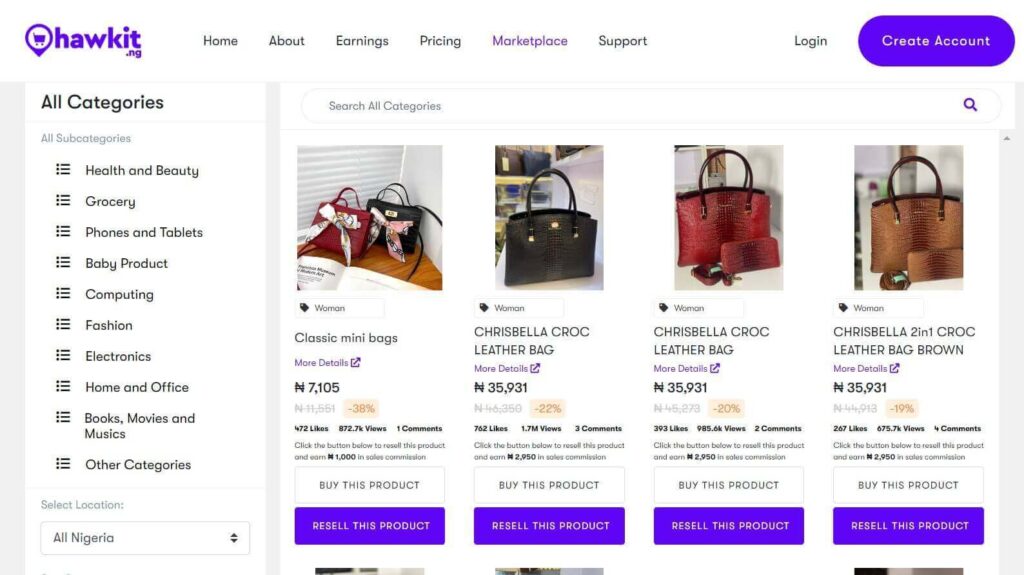The image size is (1024, 575).
Task: Click the list icon next to Electronics
Action: coord(63,356)
